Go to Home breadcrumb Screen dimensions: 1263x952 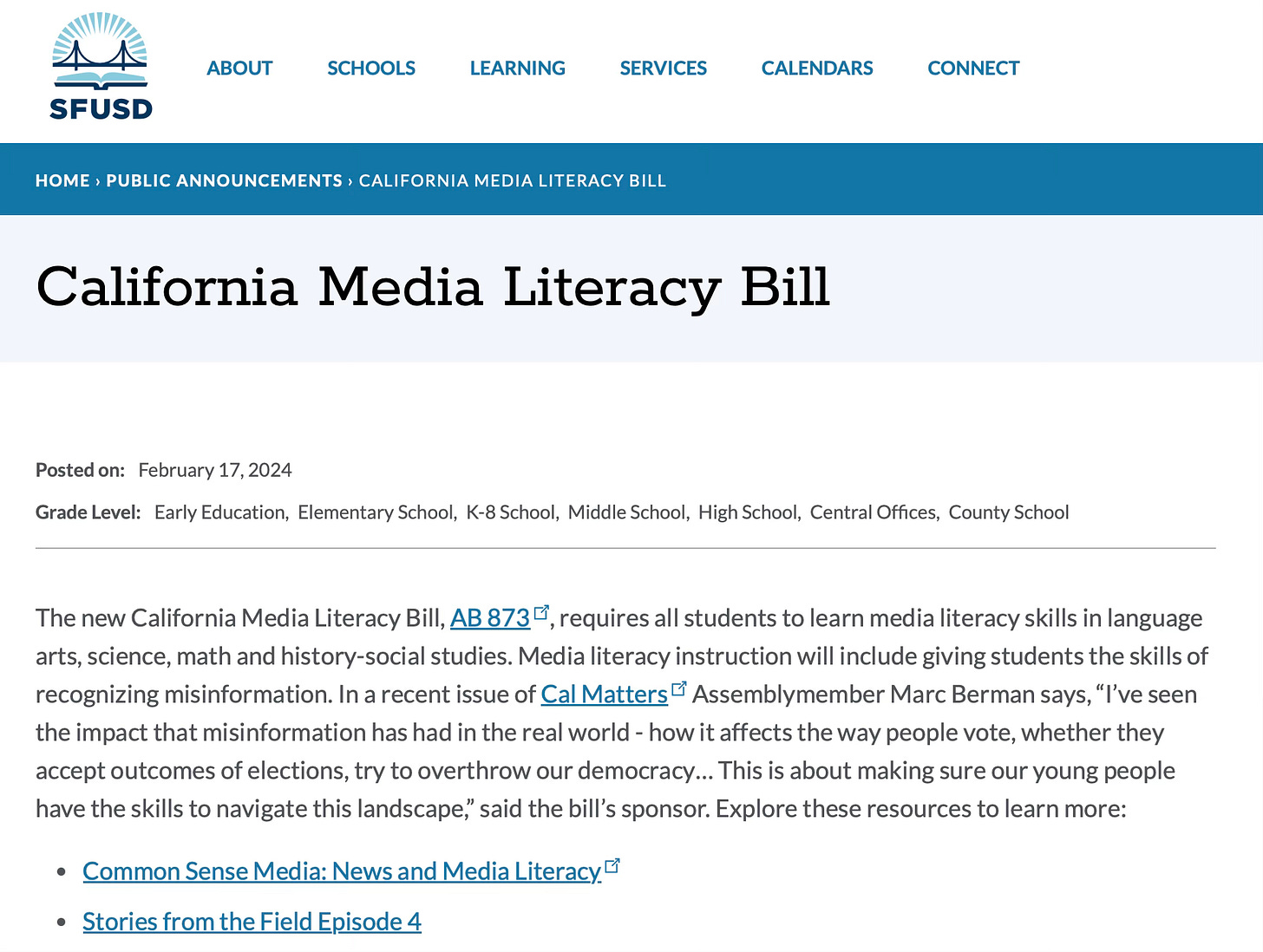coord(62,180)
